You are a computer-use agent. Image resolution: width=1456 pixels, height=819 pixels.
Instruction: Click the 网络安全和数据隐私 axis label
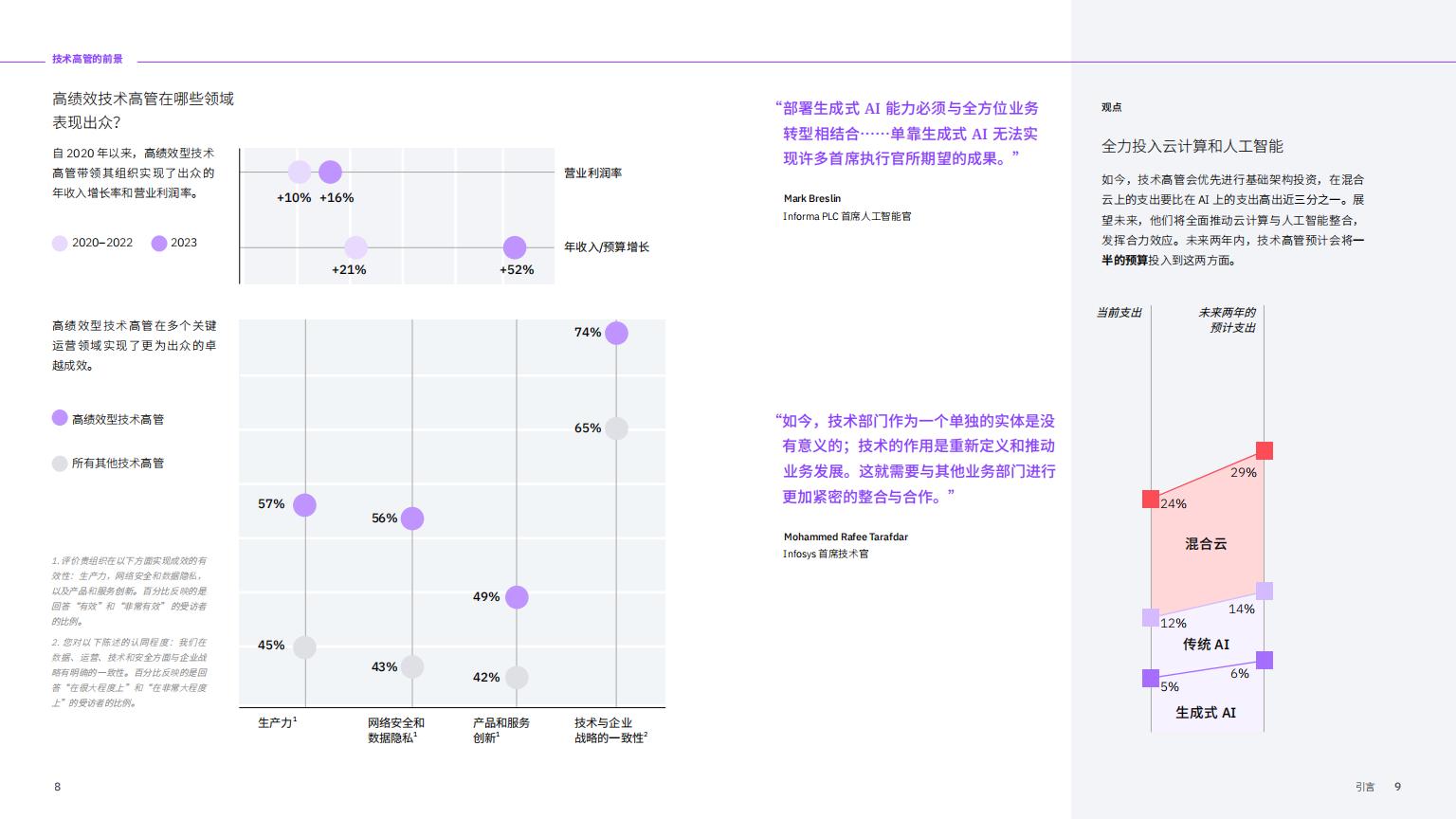point(396,730)
